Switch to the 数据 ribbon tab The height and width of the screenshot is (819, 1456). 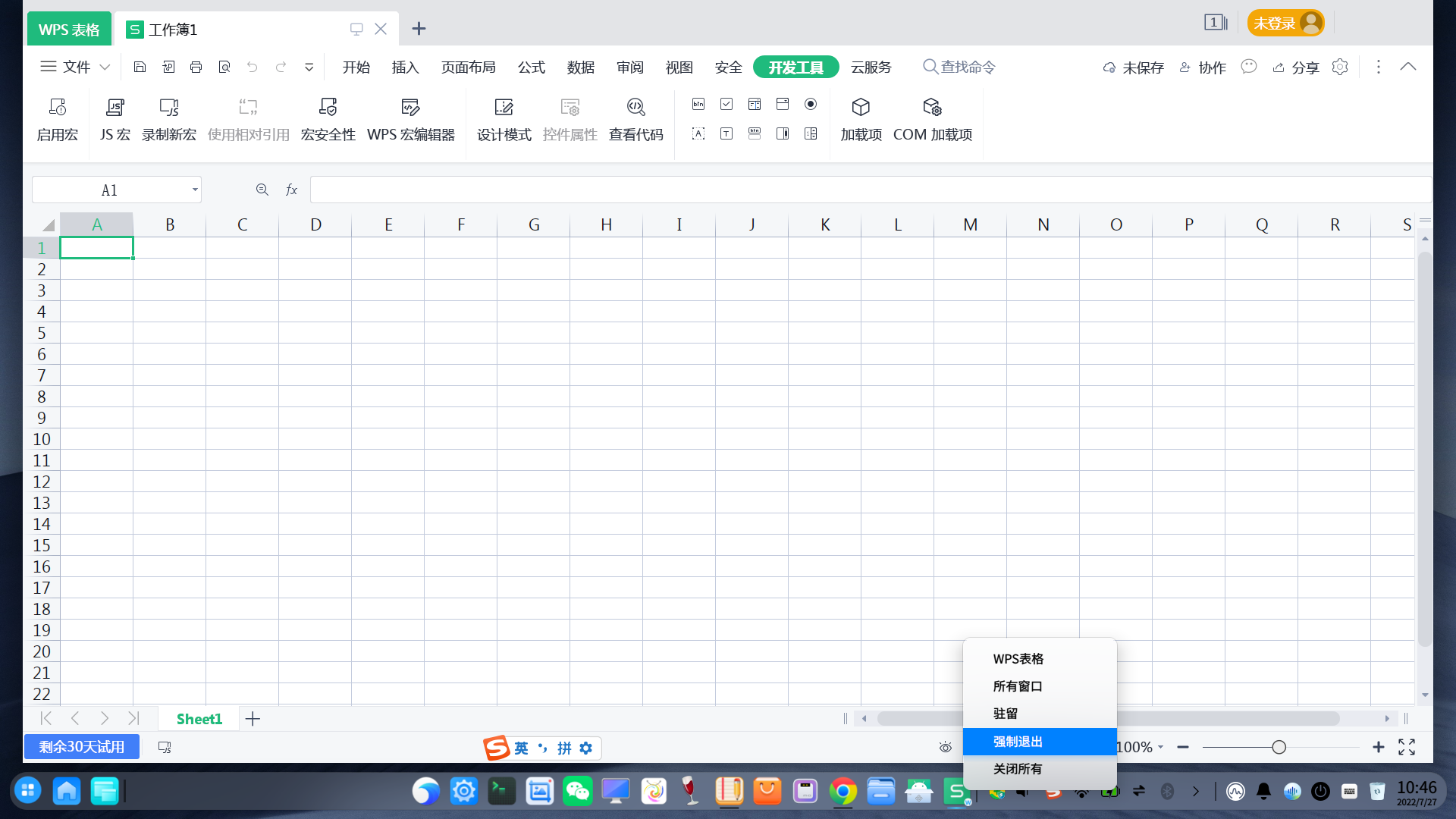point(581,67)
